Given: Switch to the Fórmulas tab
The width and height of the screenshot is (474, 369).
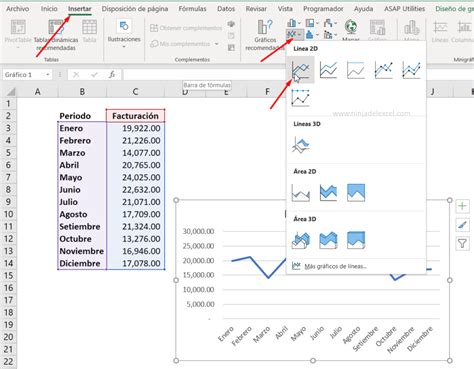Looking at the screenshot, I should pyautogui.click(x=192, y=9).
